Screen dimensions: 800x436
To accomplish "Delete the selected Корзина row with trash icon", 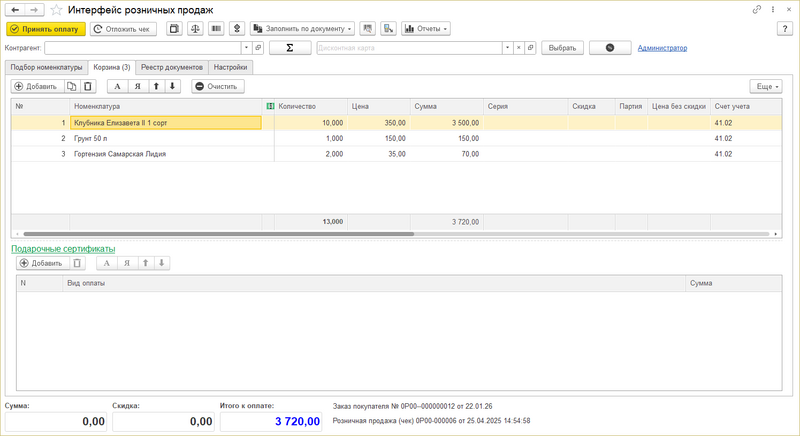I will click(x=87, y=87).
